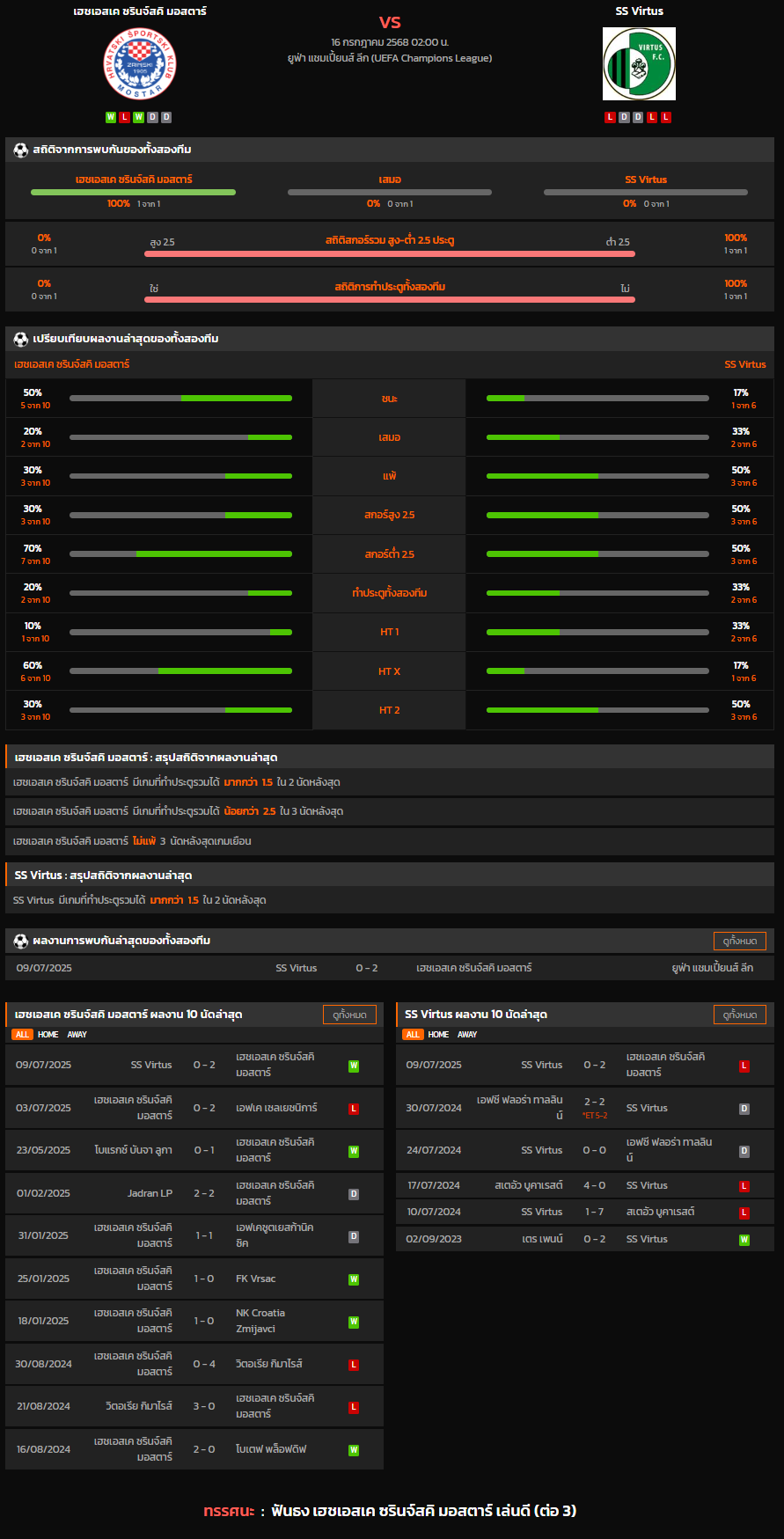The width and height of the screenshot is (784, 1539).
Task: Click the 0-4 score on the 30/08/2024 row
Action: point(204,1364)
